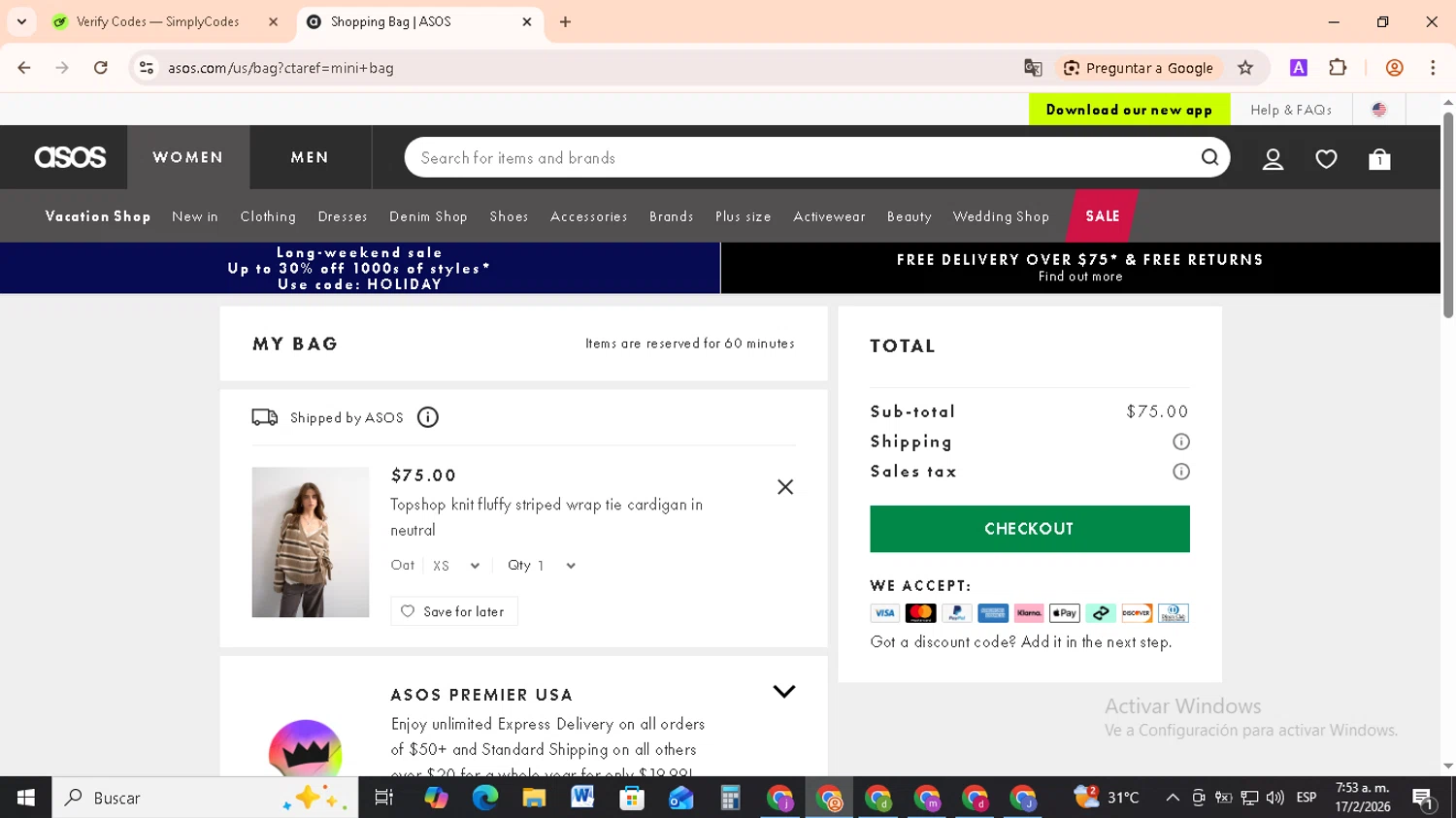Click the Google Translate icon in address bar
This screenshot has width=1456, height=818.
[x=1033, y=68]
